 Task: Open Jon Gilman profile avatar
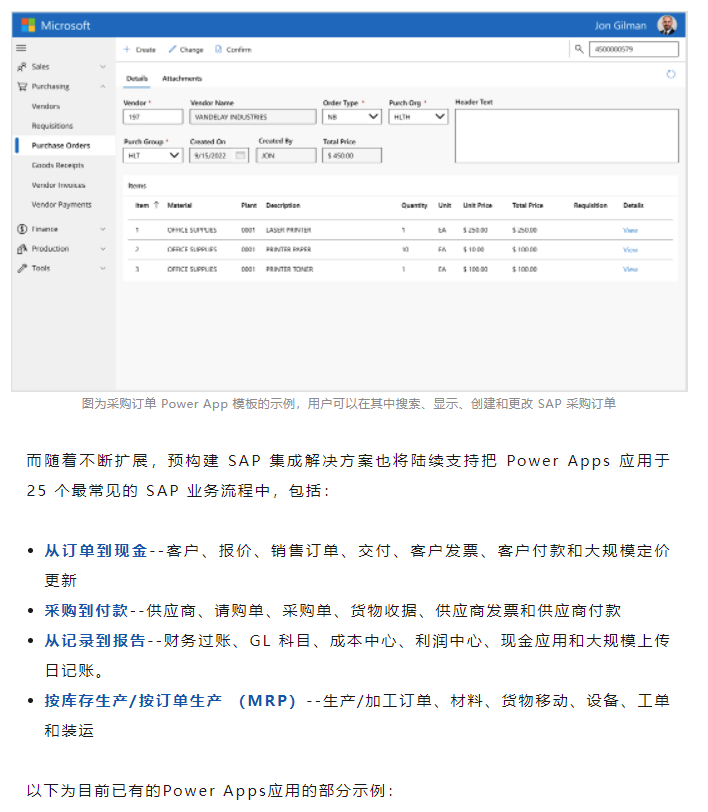click(x=667, y=25)
